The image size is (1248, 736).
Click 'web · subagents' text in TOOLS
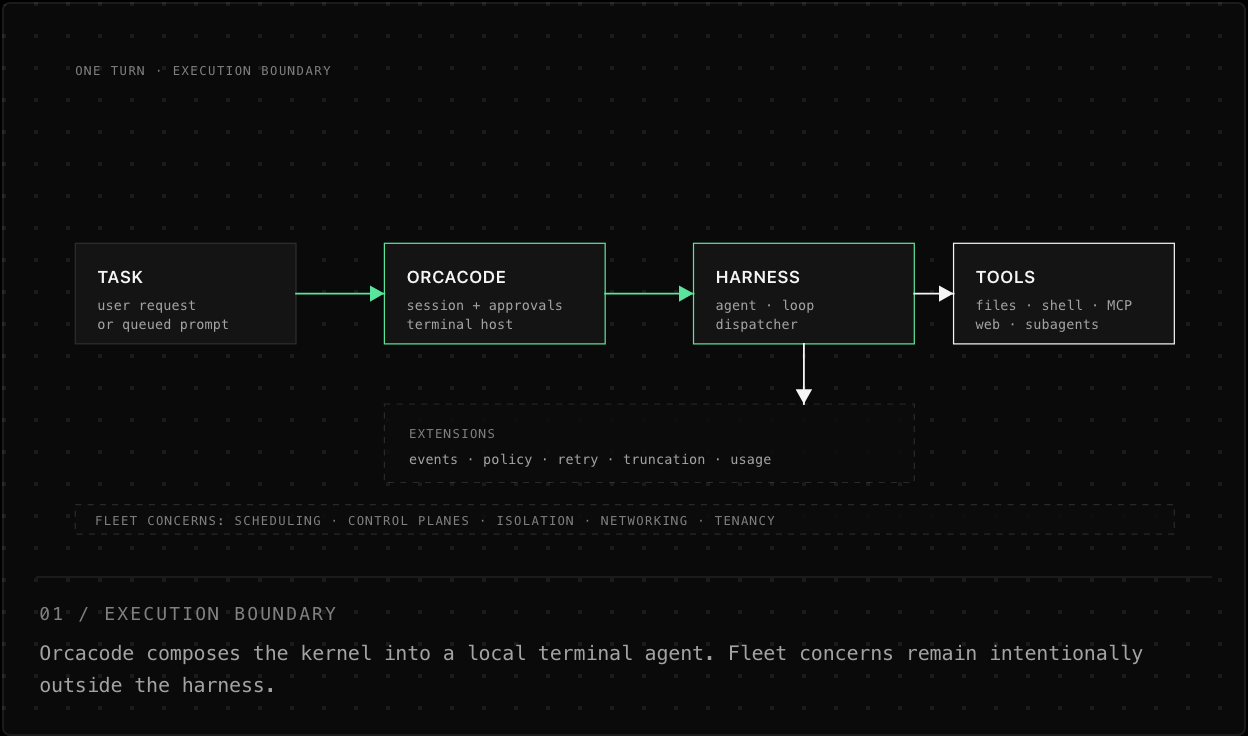pos(1037,324)
